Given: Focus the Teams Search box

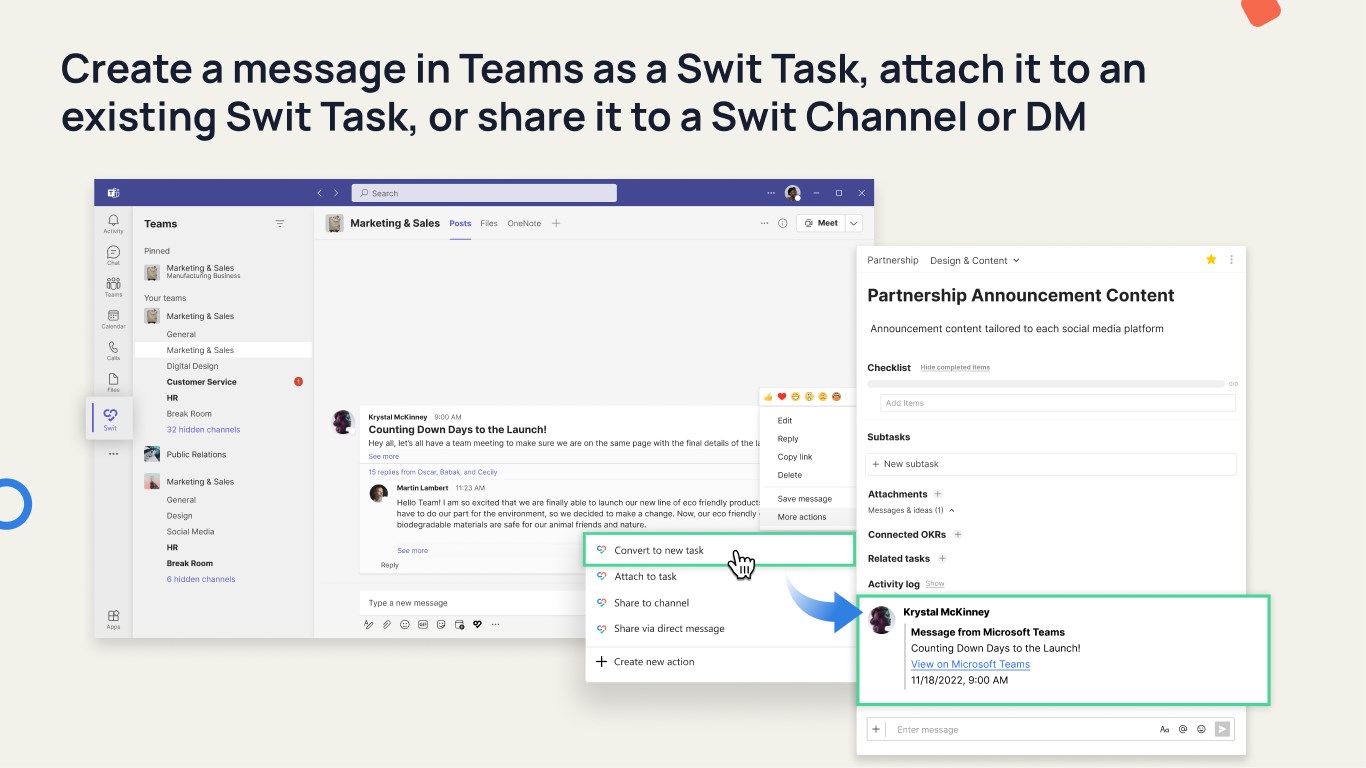Looking at the screenshot, I should tap(484, 193).
